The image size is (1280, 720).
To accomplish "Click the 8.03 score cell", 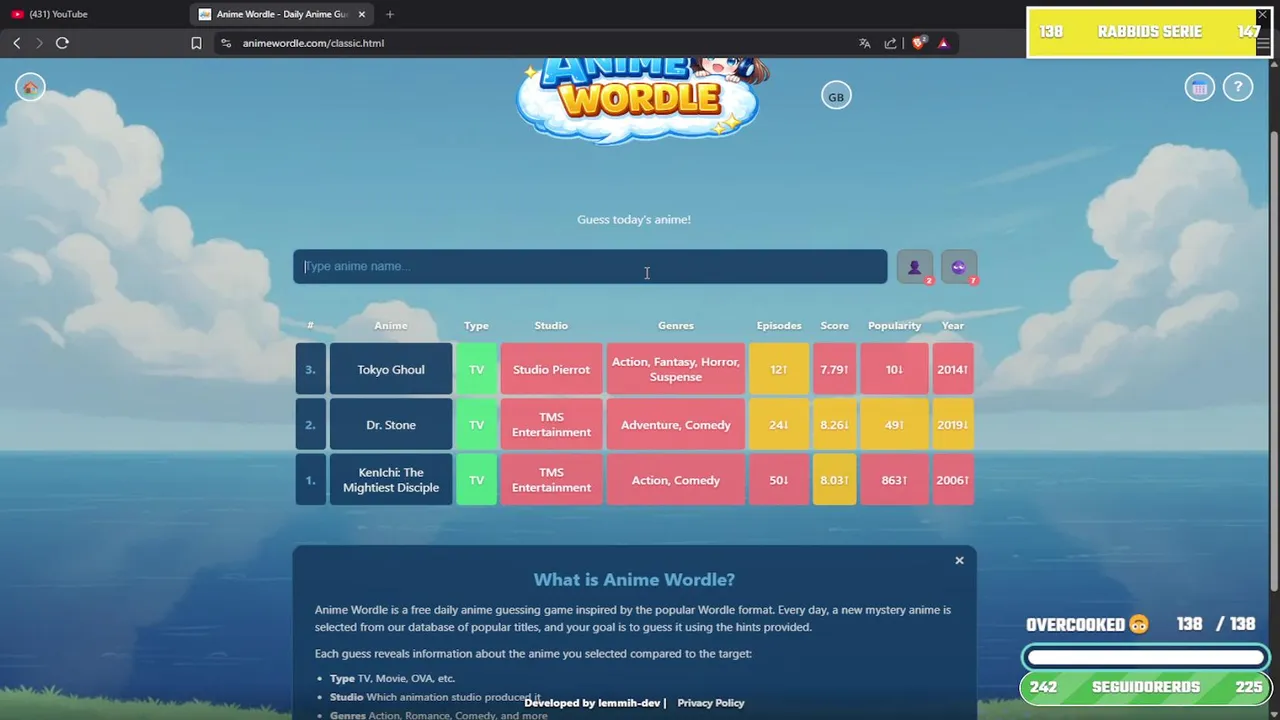I will coord(834,480).
